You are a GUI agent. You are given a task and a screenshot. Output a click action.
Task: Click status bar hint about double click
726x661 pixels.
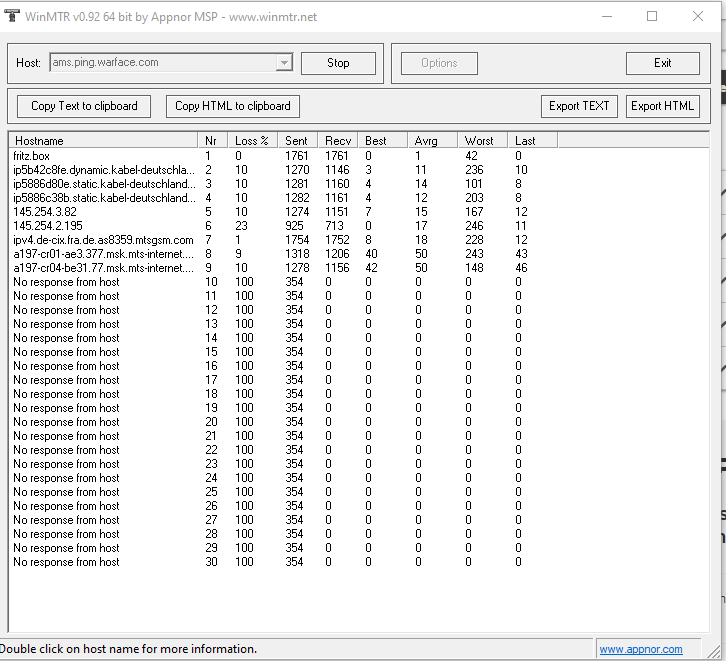pos(128,649)
